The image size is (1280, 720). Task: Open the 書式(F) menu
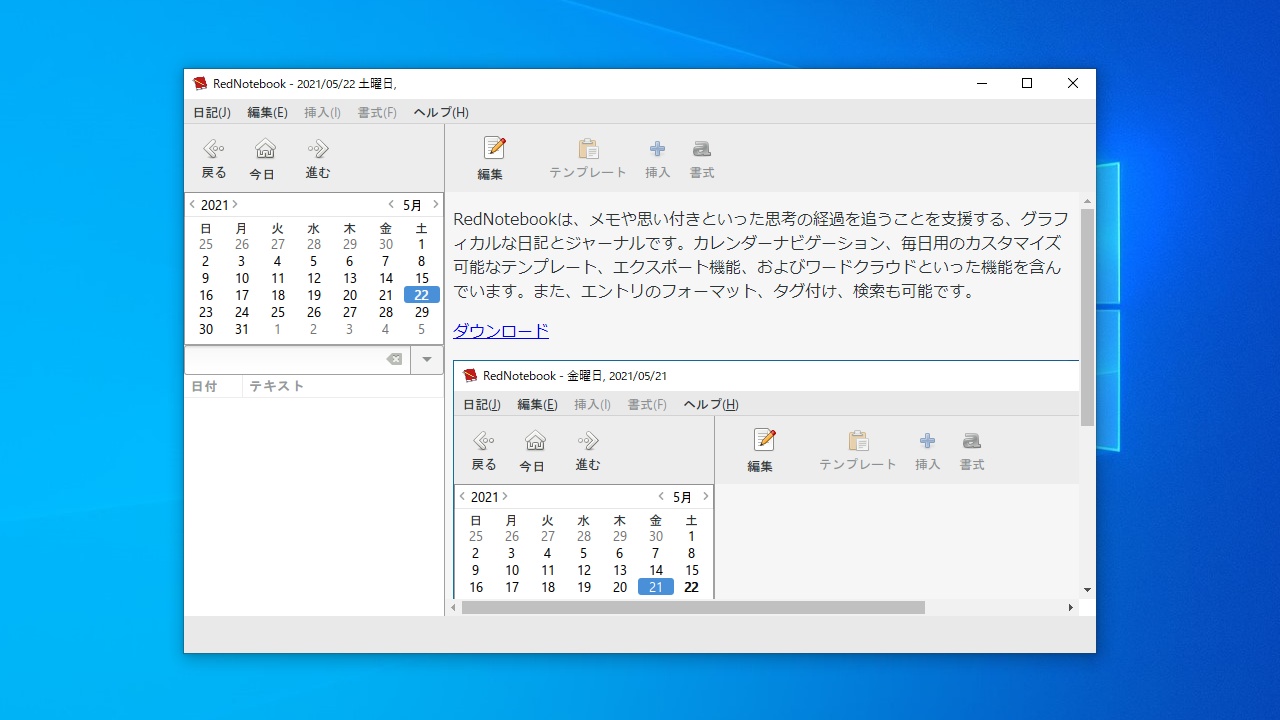coord(377,113)
